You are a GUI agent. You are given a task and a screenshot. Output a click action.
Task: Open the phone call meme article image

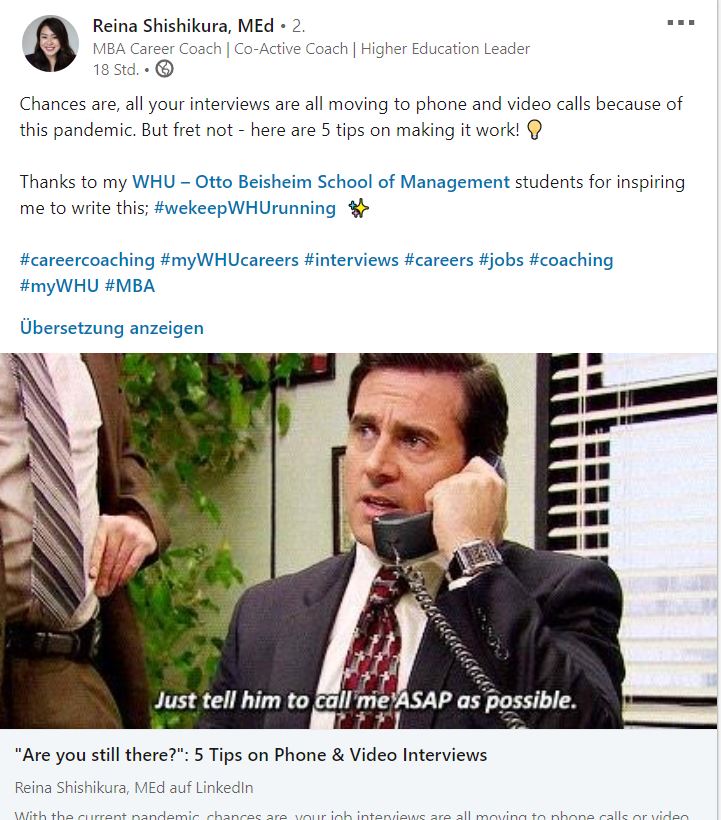click(359, 541)
